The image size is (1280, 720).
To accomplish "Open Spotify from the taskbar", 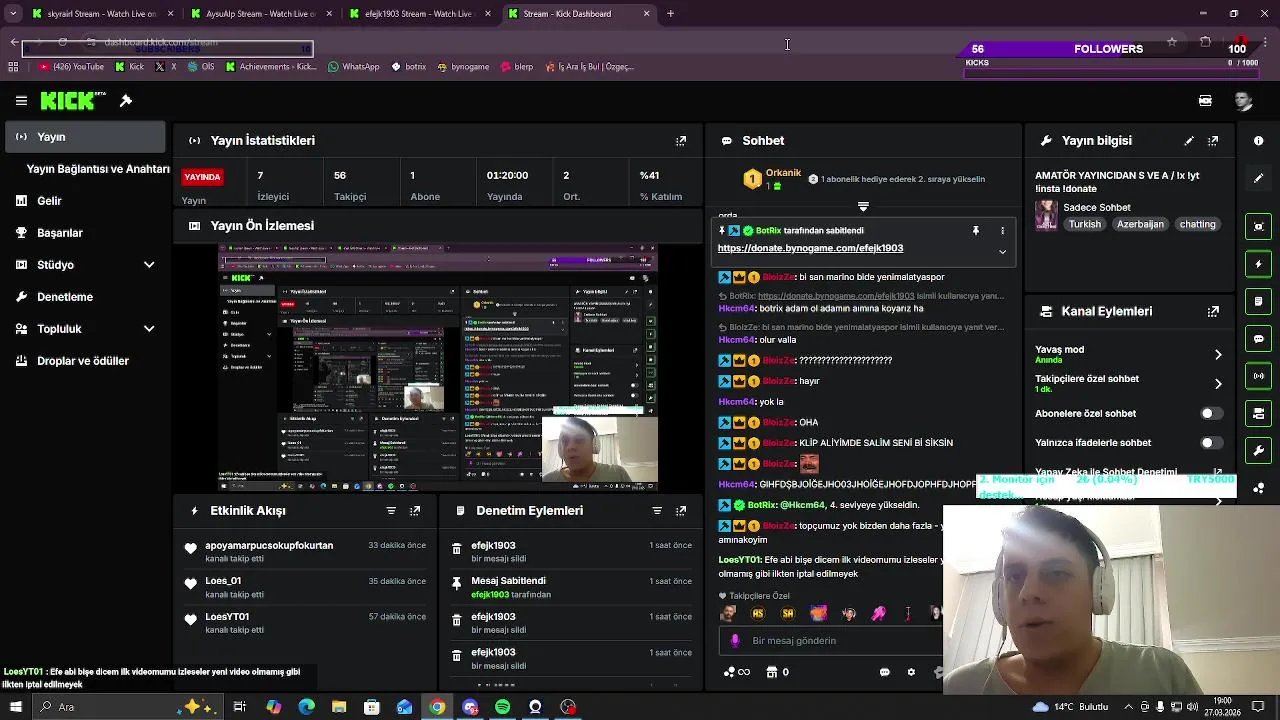I will 502,707.
